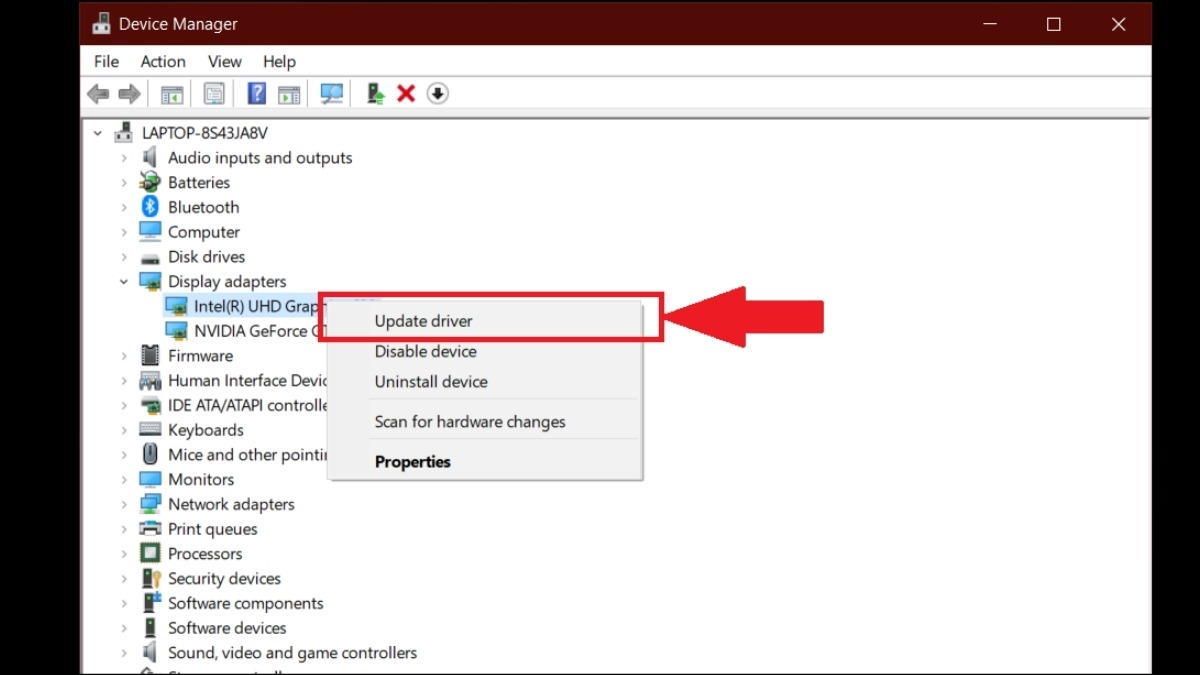Click the Device Manager title bar icon
Viewport: 1200px width, 675px height.
pos(100,24)
